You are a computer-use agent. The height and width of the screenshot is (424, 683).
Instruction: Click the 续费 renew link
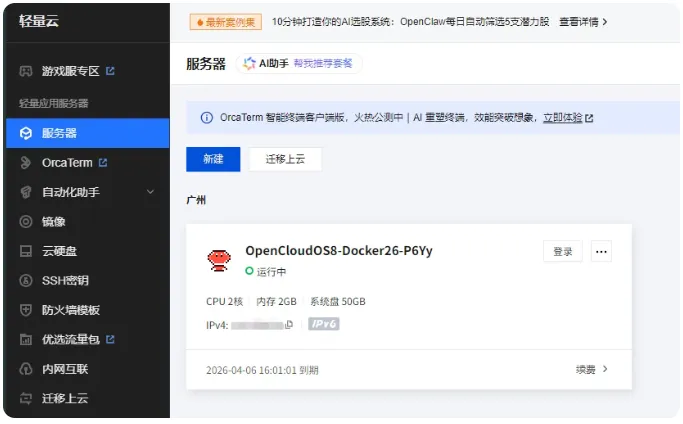(x=585, y=370)
